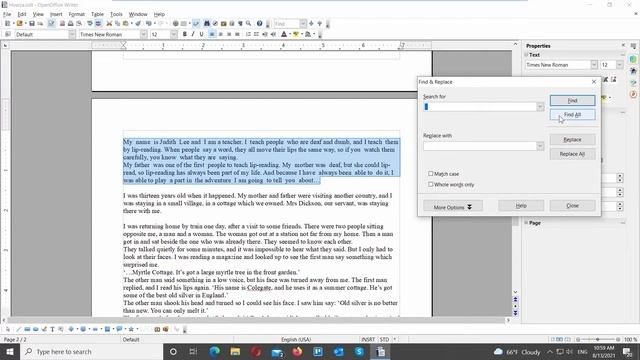This screenshot has height=360, width=640.
Task: Click the numbering list icon
Action: tap(248, 34)
